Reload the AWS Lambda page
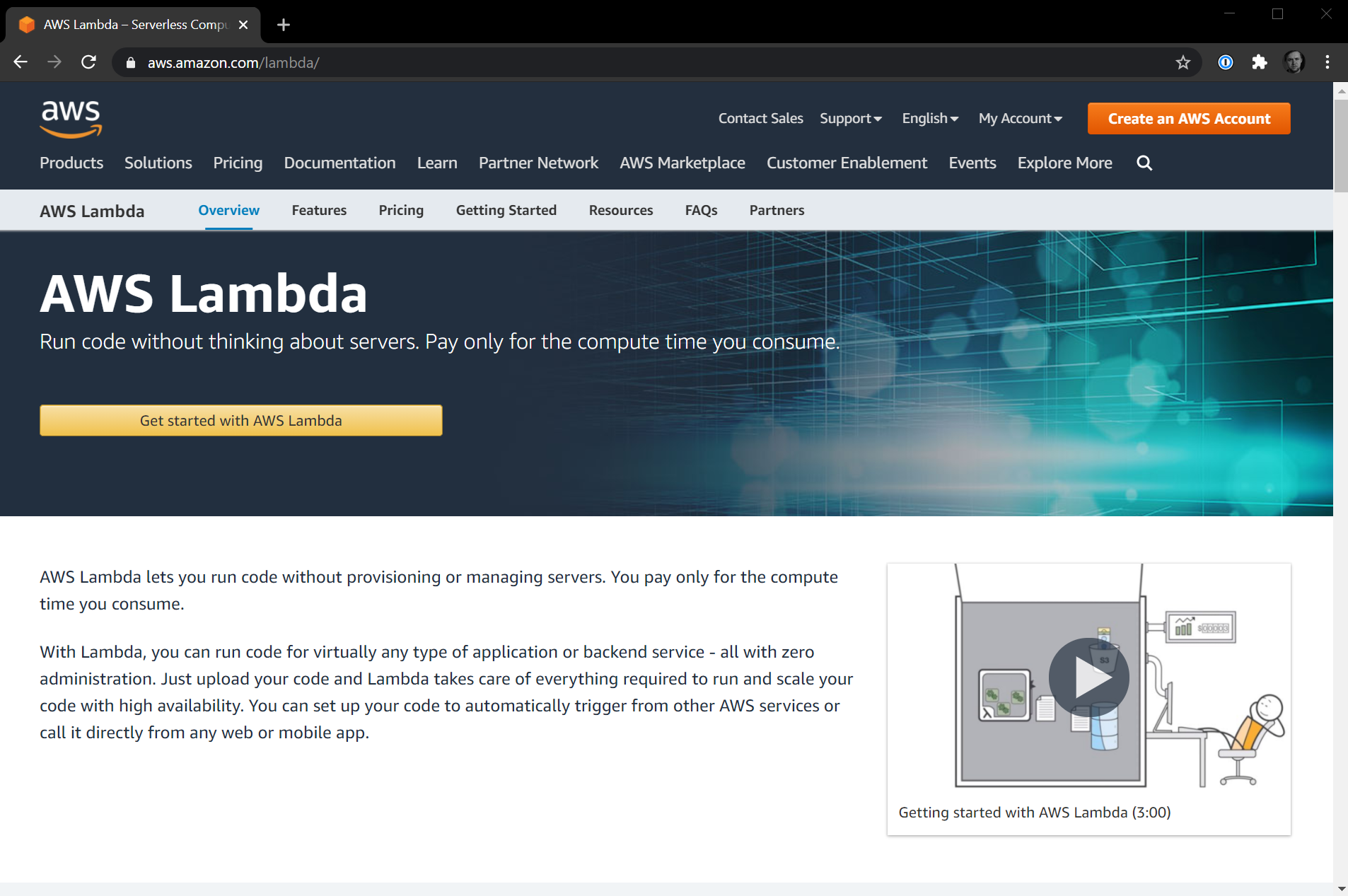 pyautogui.click(x=88, y=62)
